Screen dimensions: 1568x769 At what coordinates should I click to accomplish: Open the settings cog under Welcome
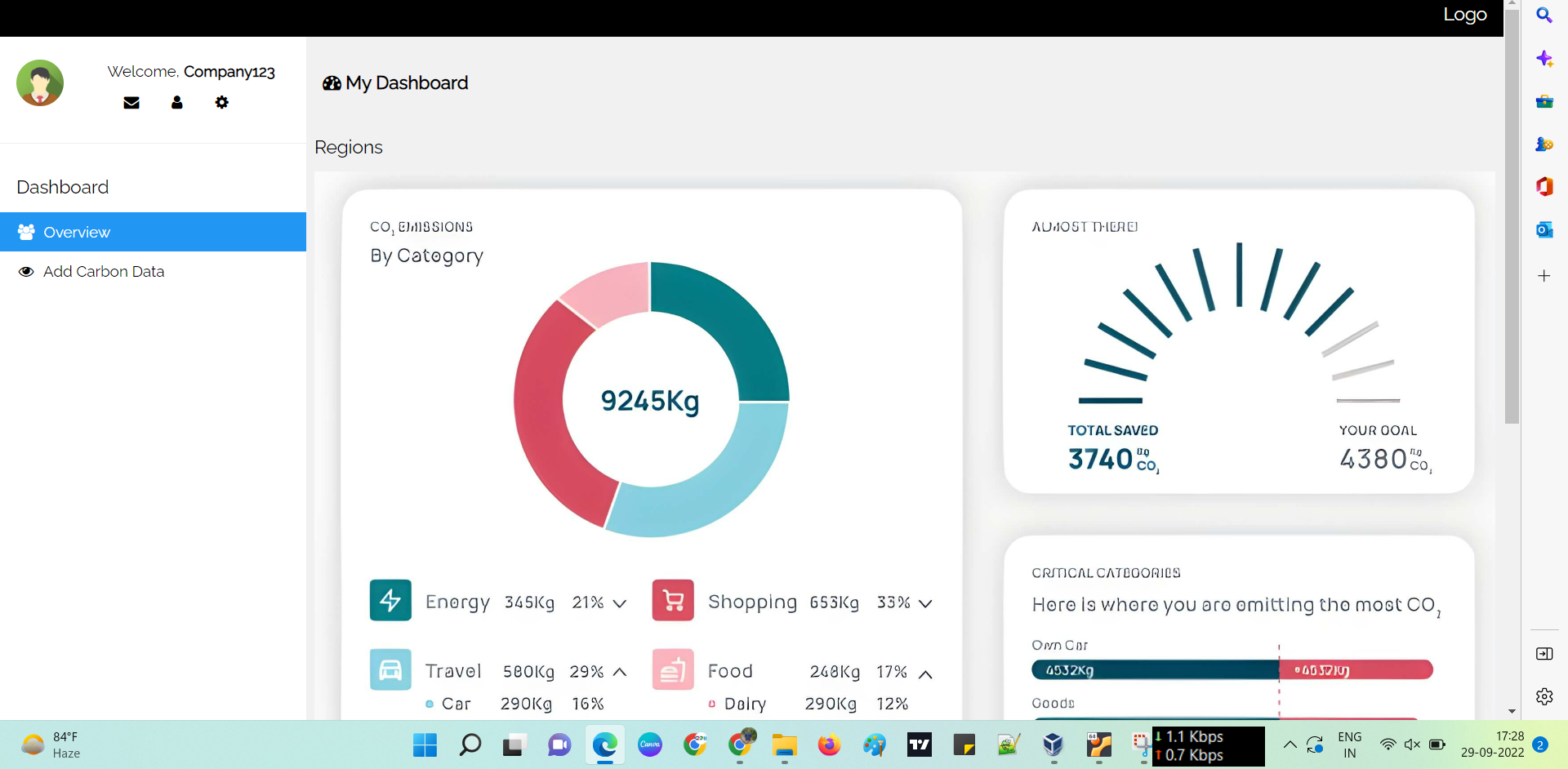[x=222, y=102]
